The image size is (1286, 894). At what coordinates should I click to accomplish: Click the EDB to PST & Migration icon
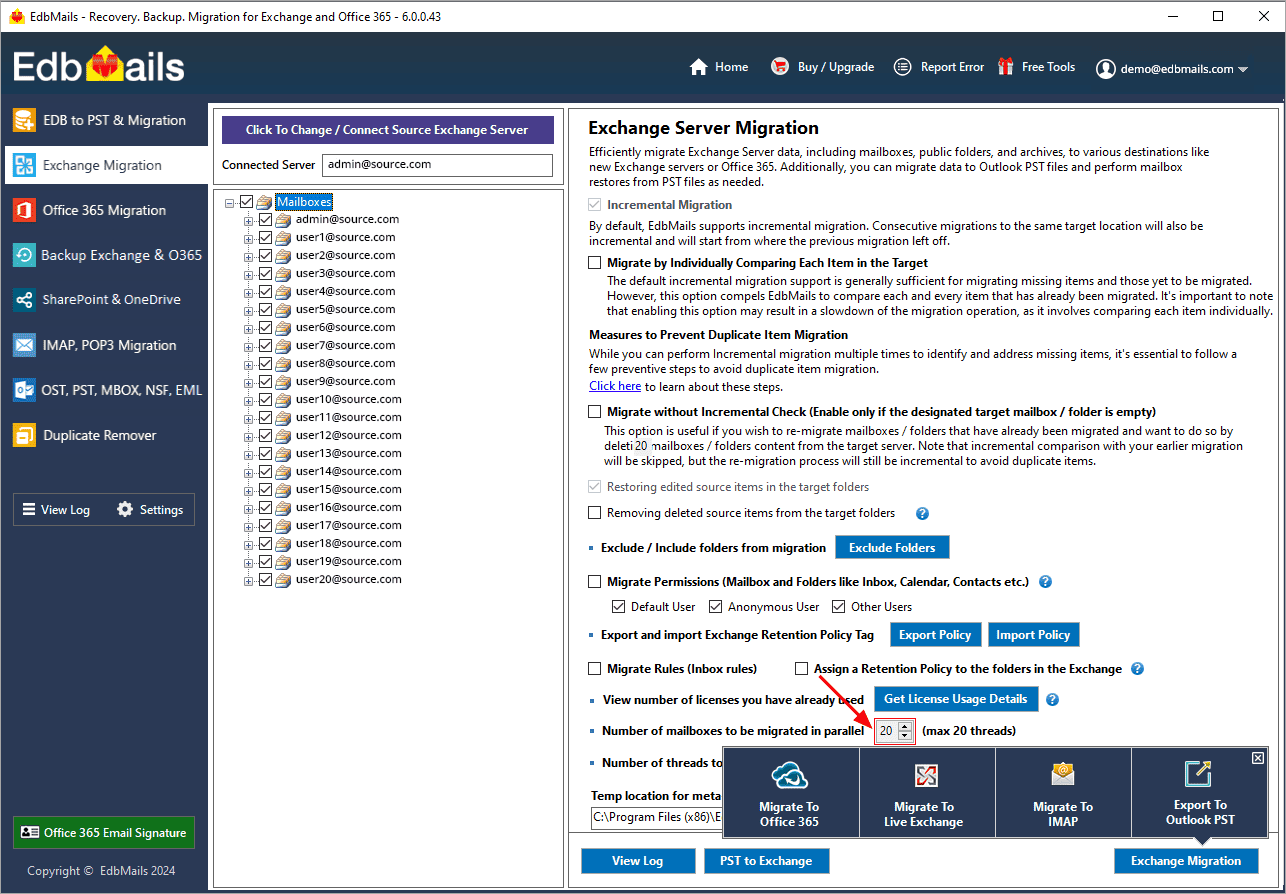point(24,121)
